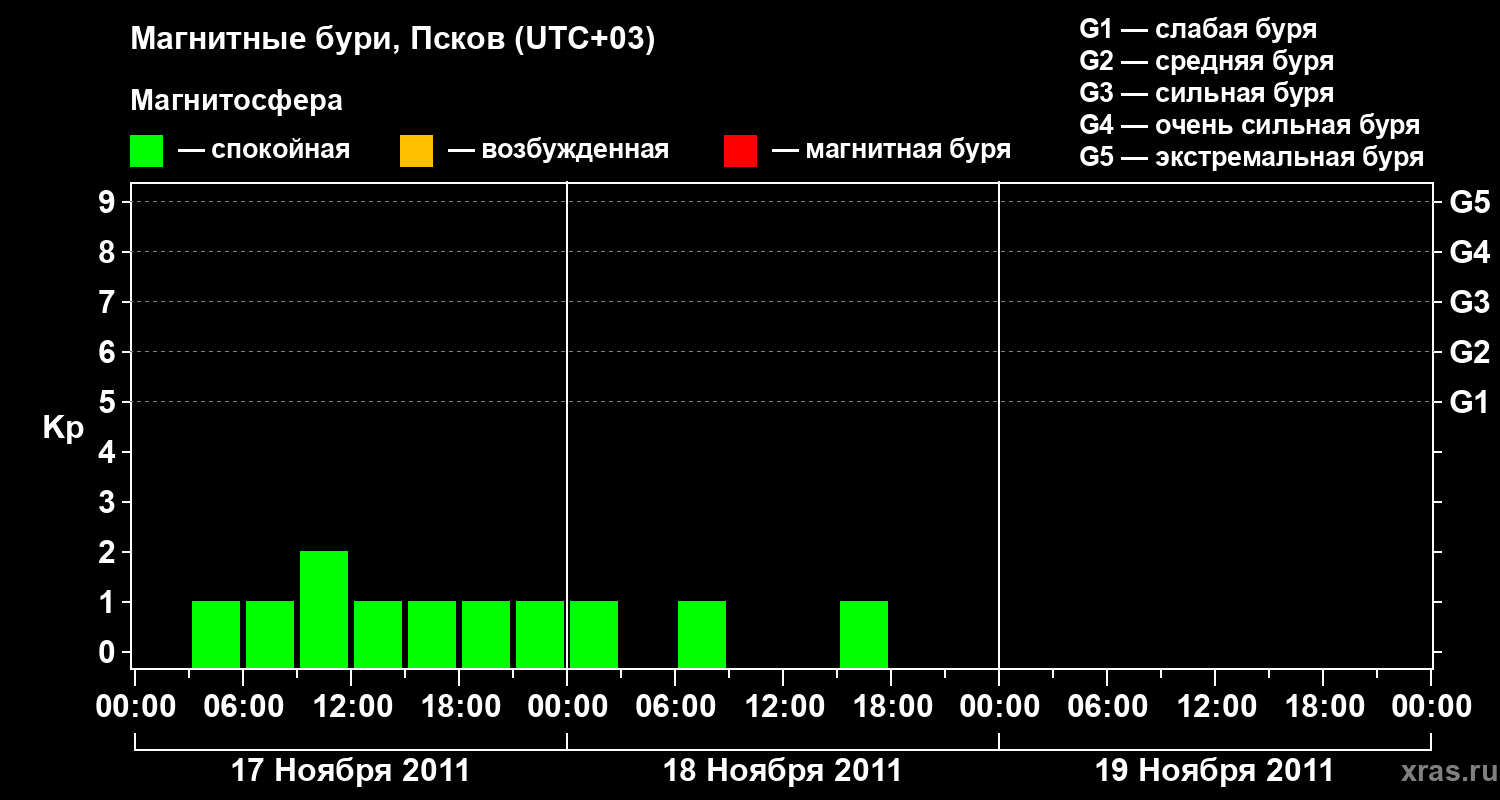
Task: Click 'G2 — средняя буря' legend line
Action: (x=1206, y=61)
